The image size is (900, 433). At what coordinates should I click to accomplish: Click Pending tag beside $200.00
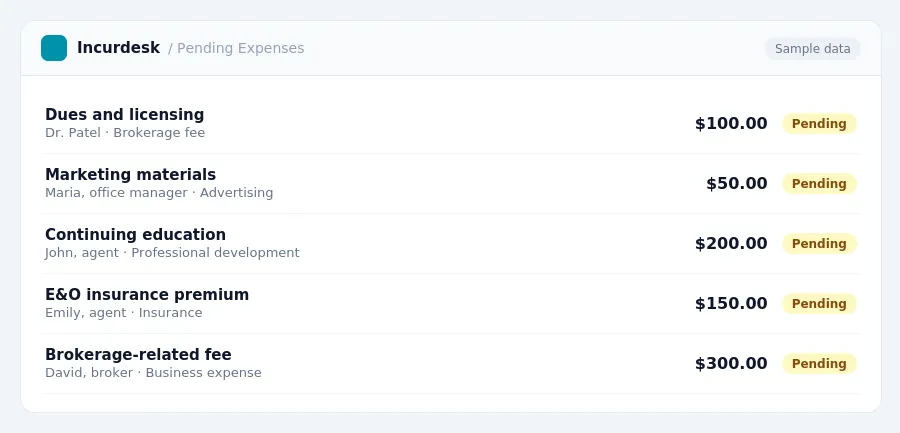coord(819,243)
